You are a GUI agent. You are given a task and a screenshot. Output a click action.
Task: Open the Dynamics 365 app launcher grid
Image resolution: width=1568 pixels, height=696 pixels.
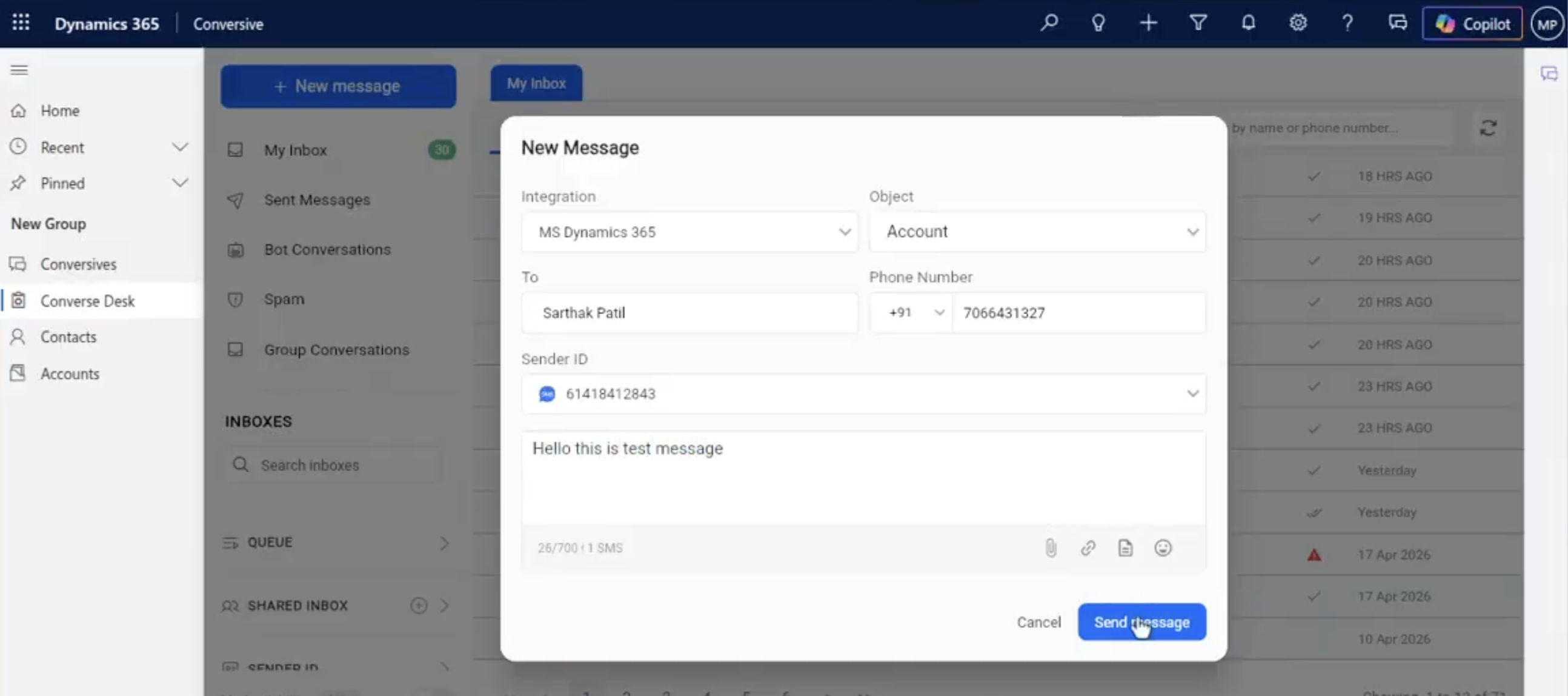[x=21, y=23]
